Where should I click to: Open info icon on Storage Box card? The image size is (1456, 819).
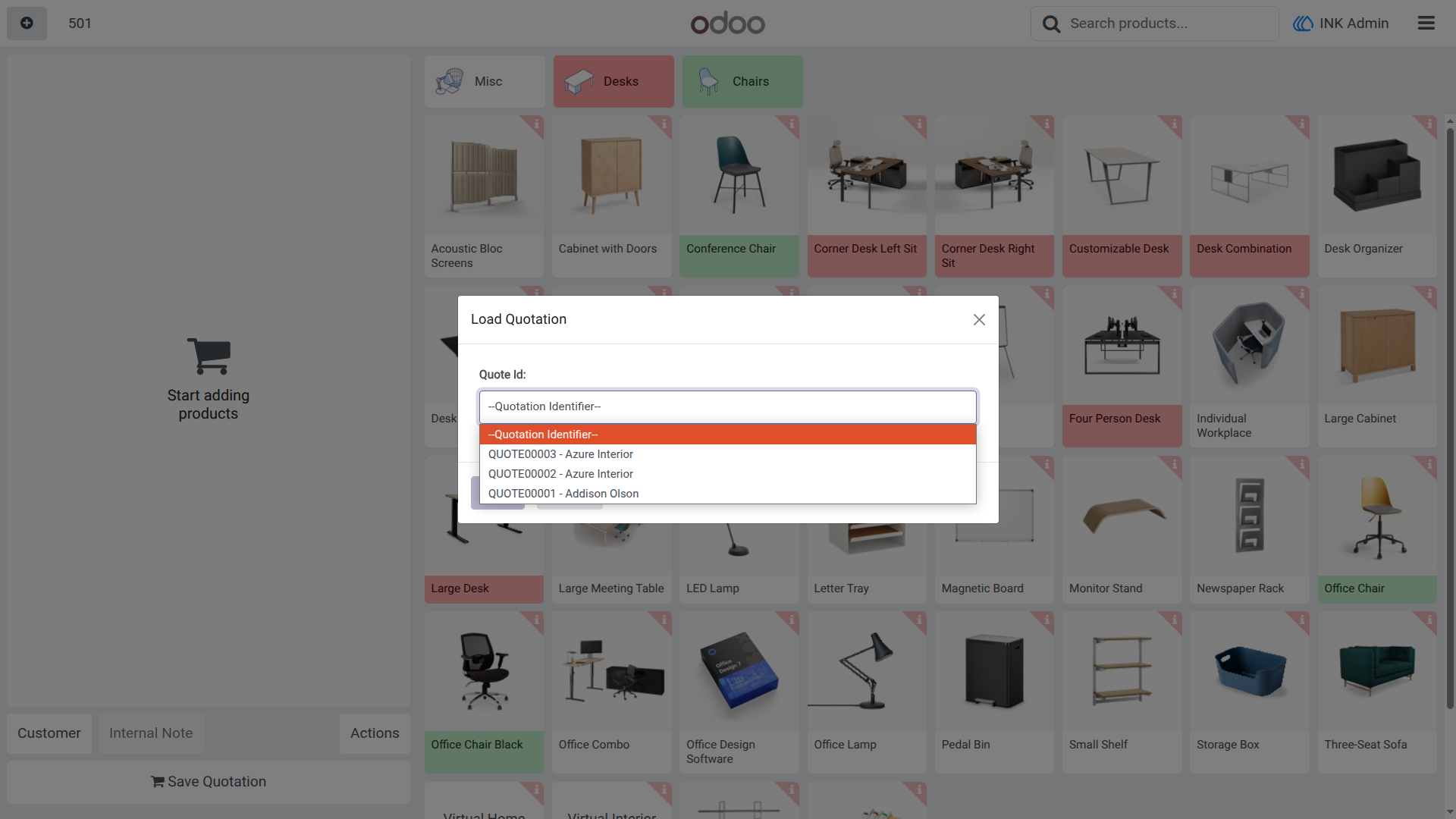[x=1301, y=620]
